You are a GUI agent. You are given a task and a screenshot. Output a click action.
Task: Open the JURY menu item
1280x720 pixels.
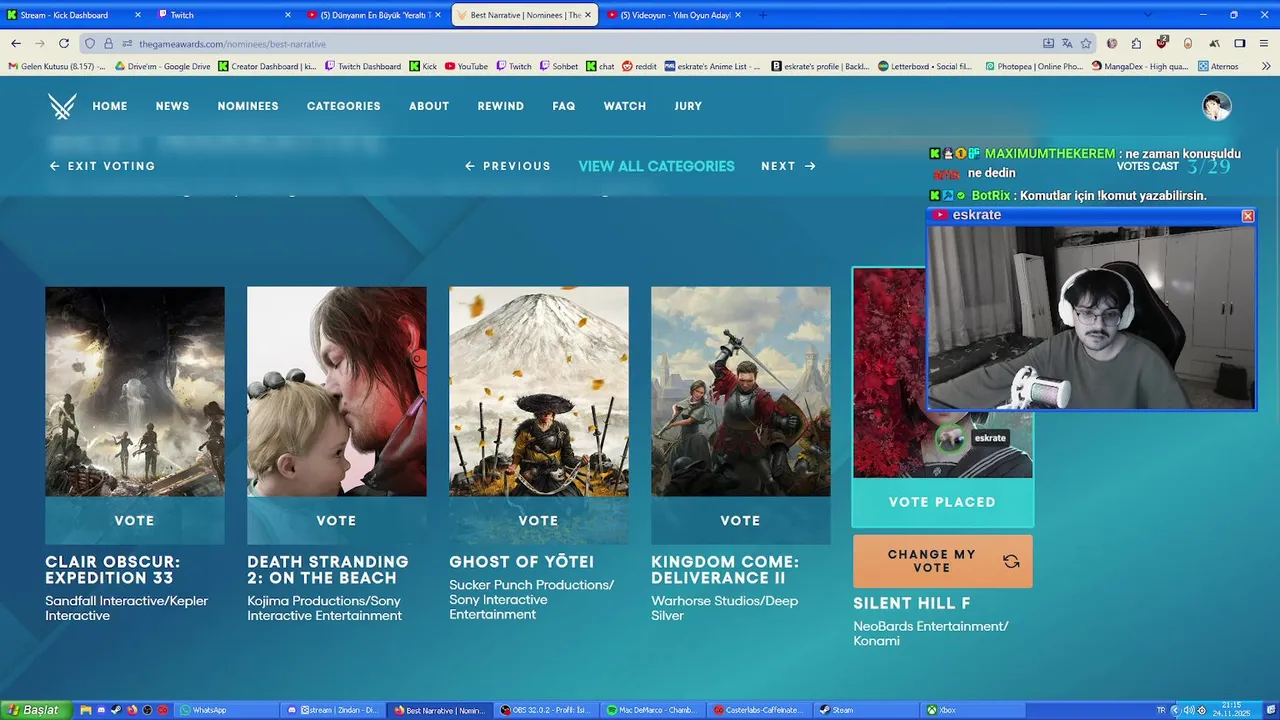(x=688, y=106)
